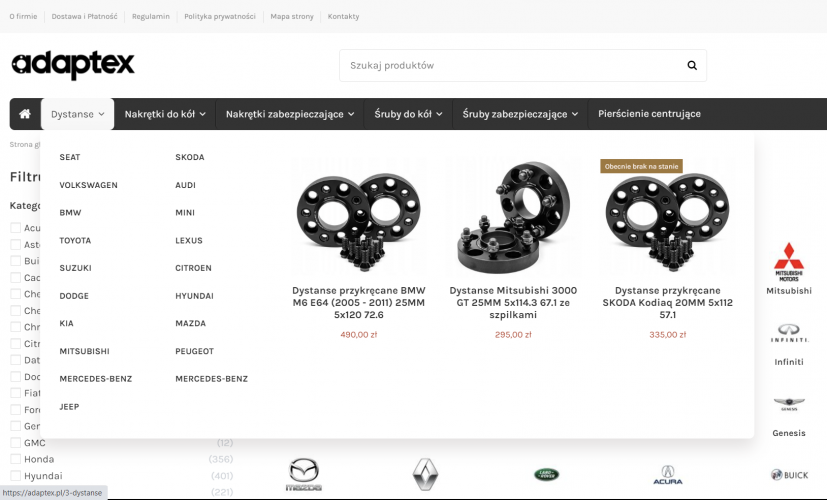Expand the Śruby zabezpieczające dropdown
Screen dimensions: 827x500
pos(520,114)
